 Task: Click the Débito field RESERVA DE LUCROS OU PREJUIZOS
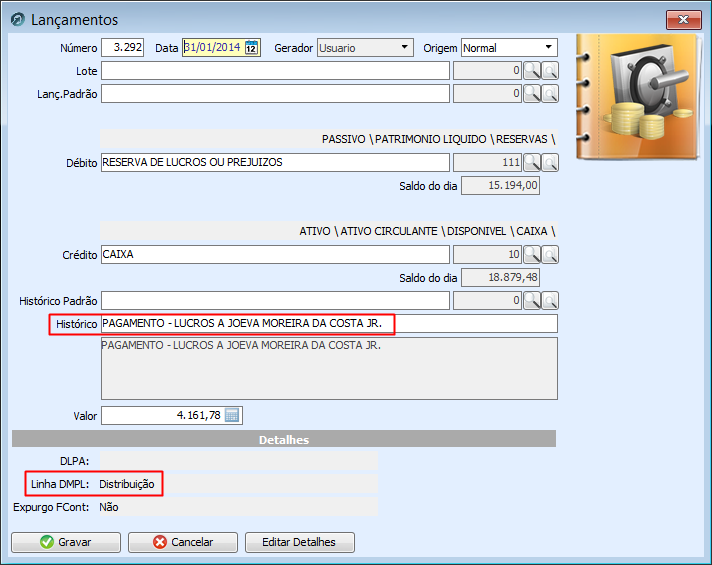(275, 163)
